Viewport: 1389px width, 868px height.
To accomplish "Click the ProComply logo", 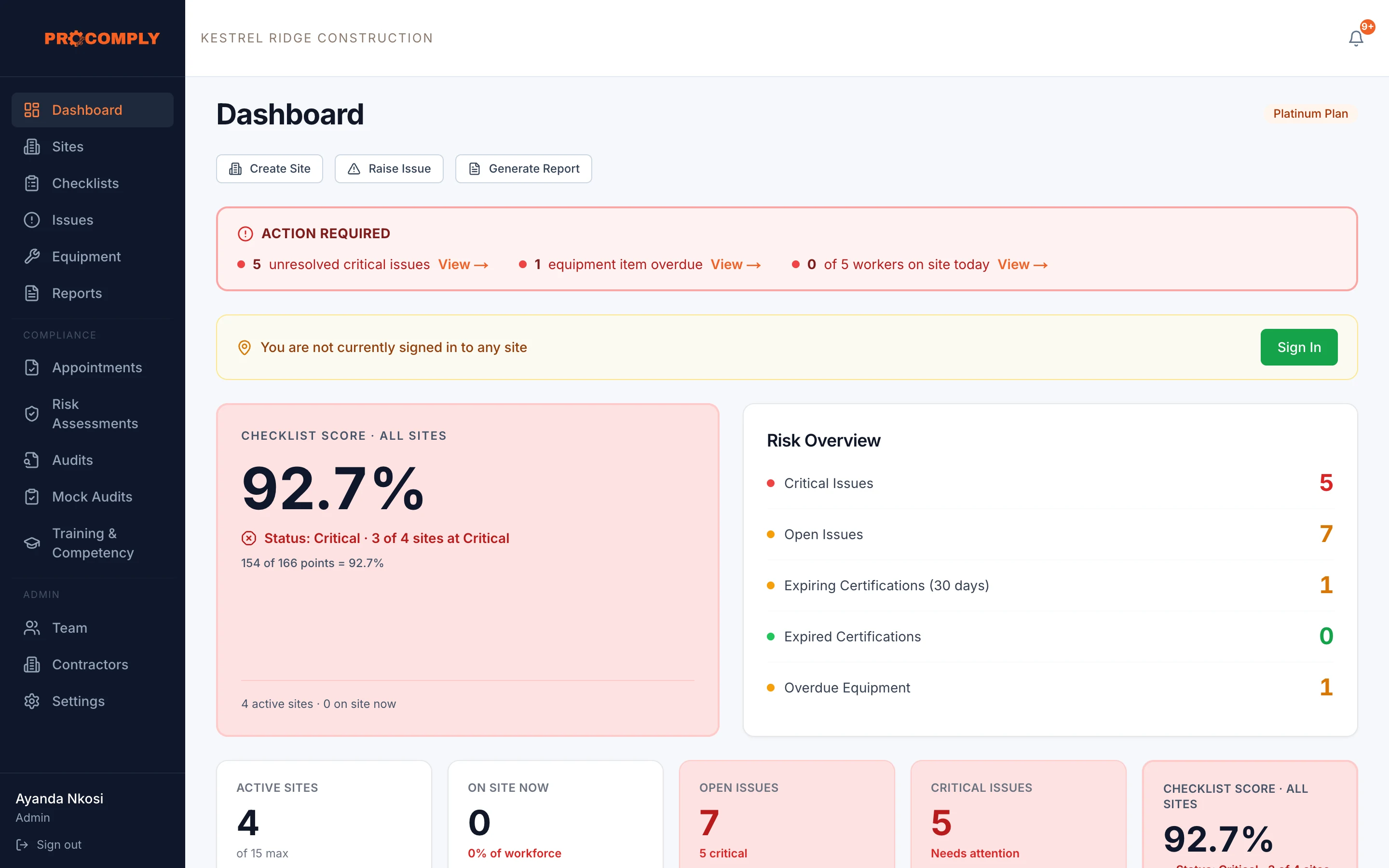I will point(102,39).
